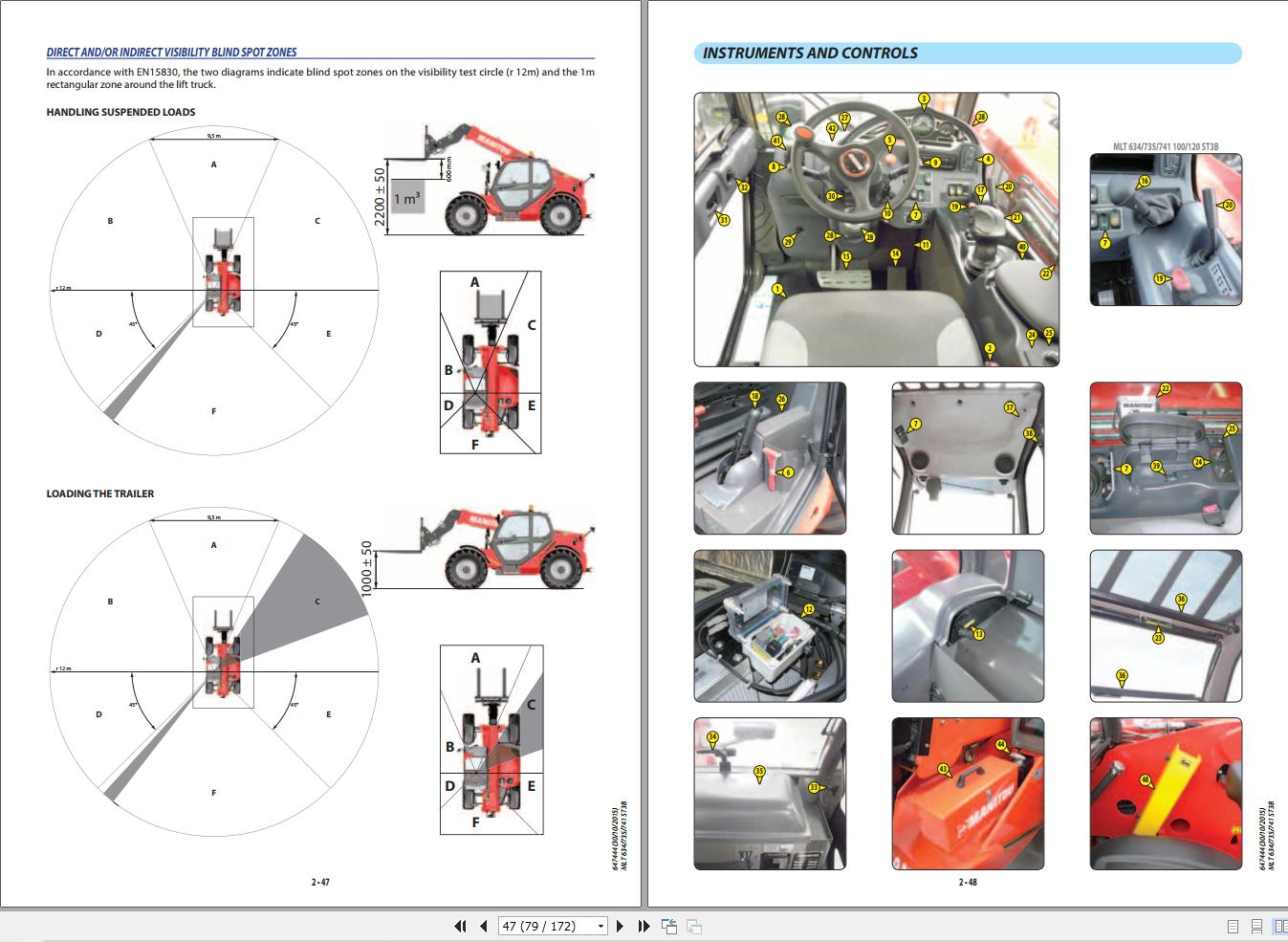Select the MLT 634/735/741 joystick photo

(x=1165, y=231)
